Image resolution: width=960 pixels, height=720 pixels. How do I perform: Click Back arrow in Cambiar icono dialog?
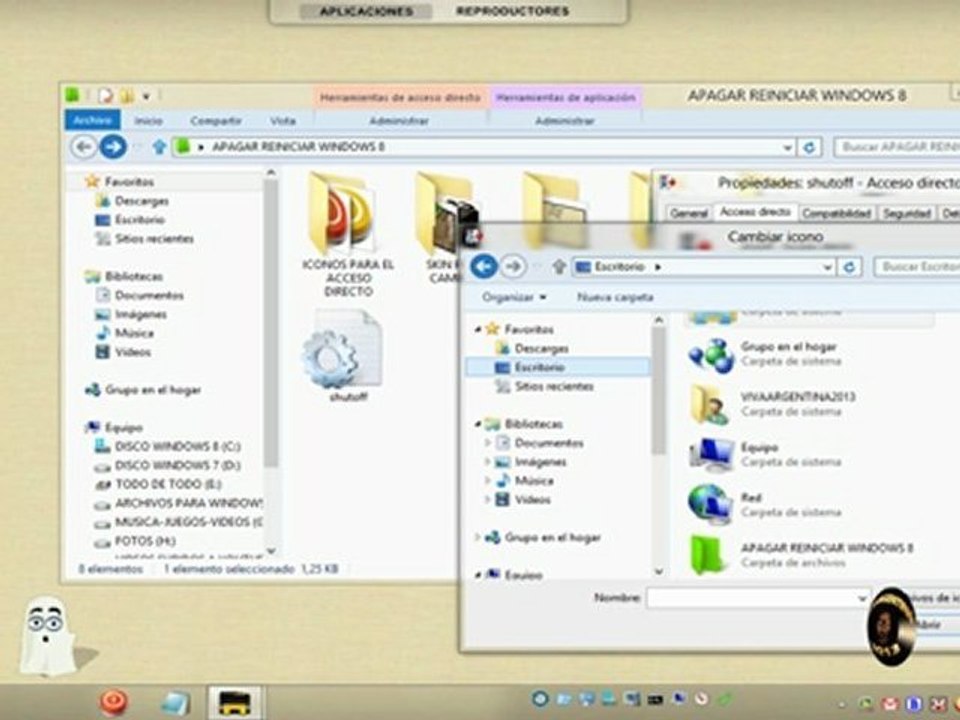pos(484,266)
